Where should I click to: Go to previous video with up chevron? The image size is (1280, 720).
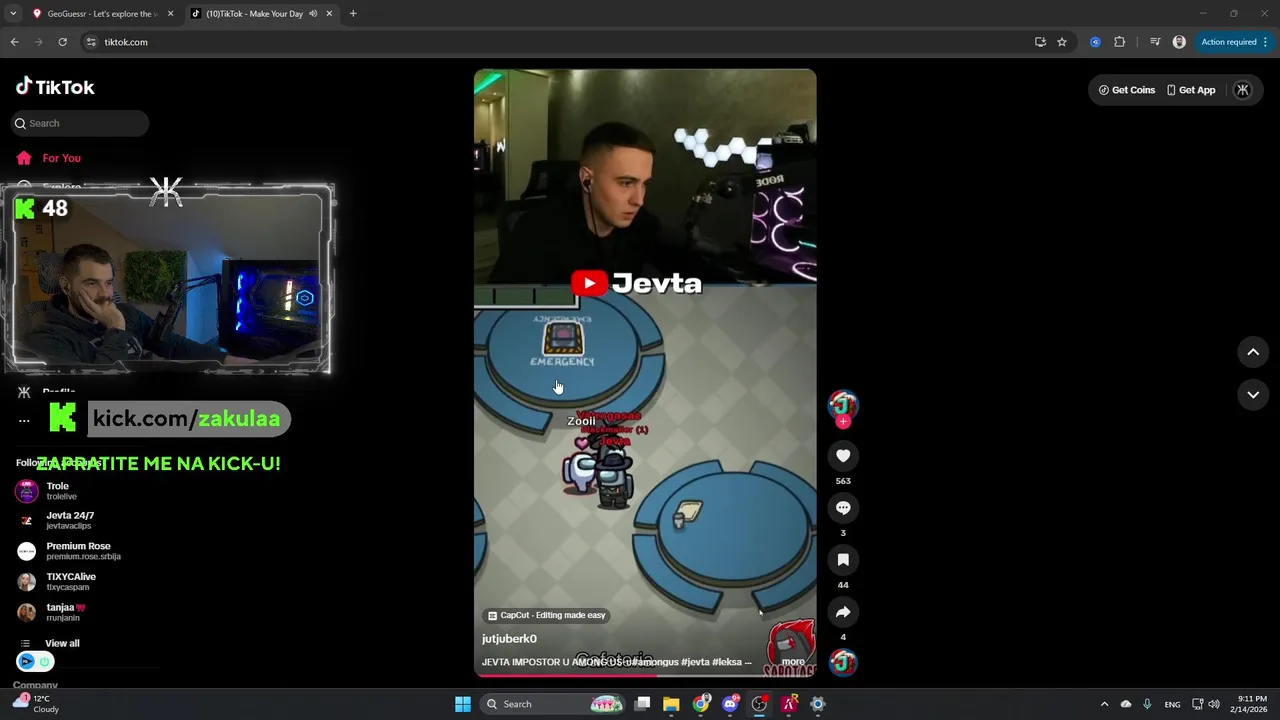click(1253, 352)
